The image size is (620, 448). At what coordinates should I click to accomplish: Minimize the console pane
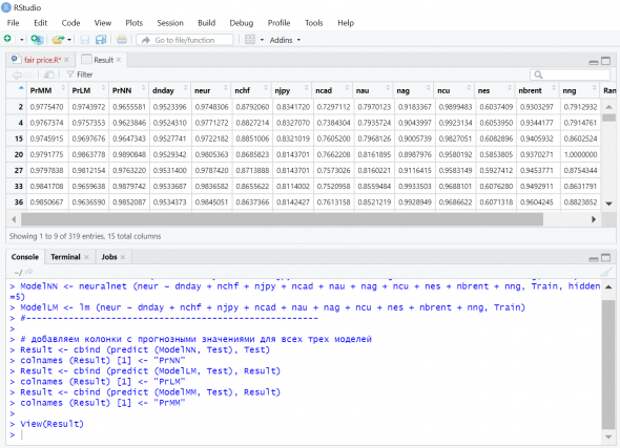[593, 259]
